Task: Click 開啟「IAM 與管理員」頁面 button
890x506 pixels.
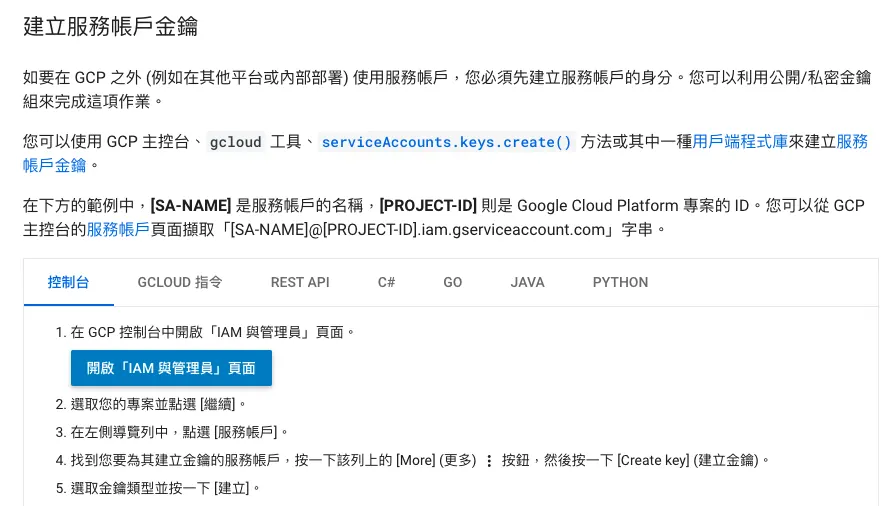Action: [x=171, y=368]
